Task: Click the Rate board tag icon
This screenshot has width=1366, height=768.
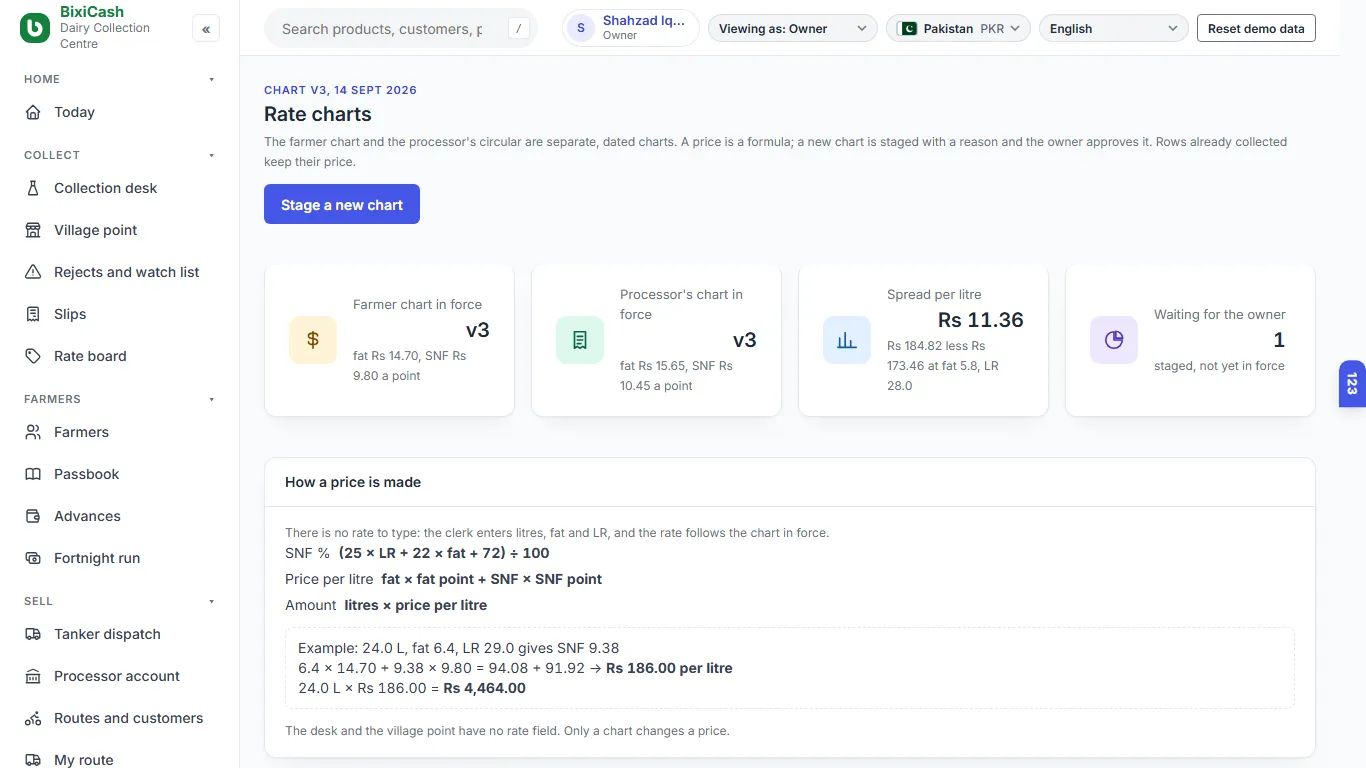Action: point(33,356)
